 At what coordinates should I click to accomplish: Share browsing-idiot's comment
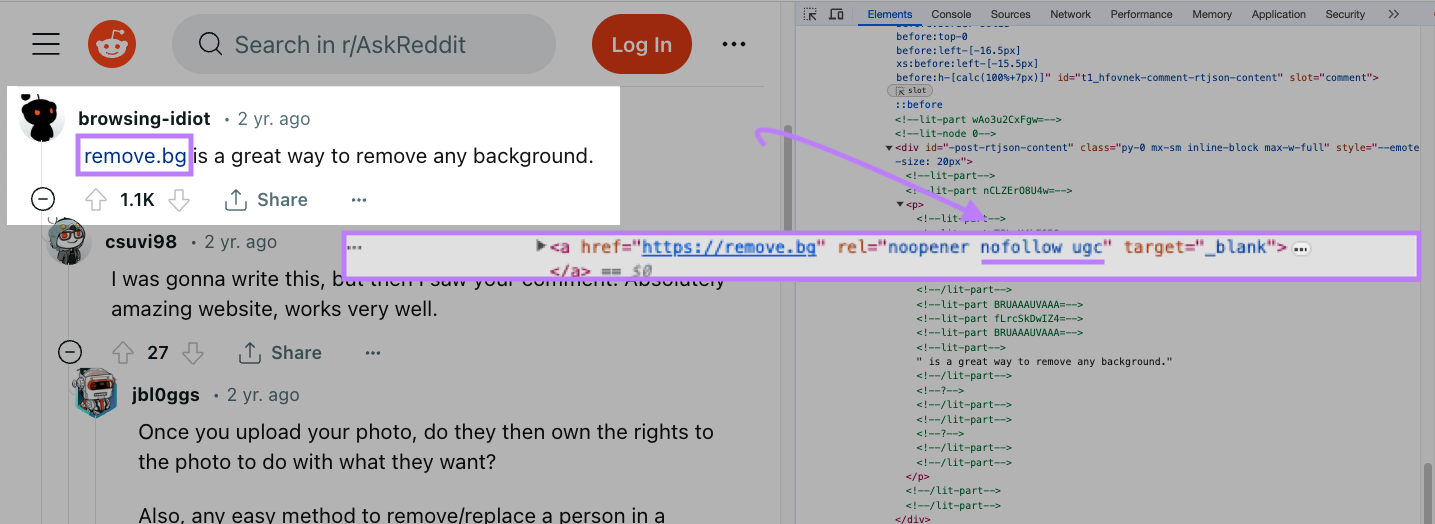pos(266,200)
